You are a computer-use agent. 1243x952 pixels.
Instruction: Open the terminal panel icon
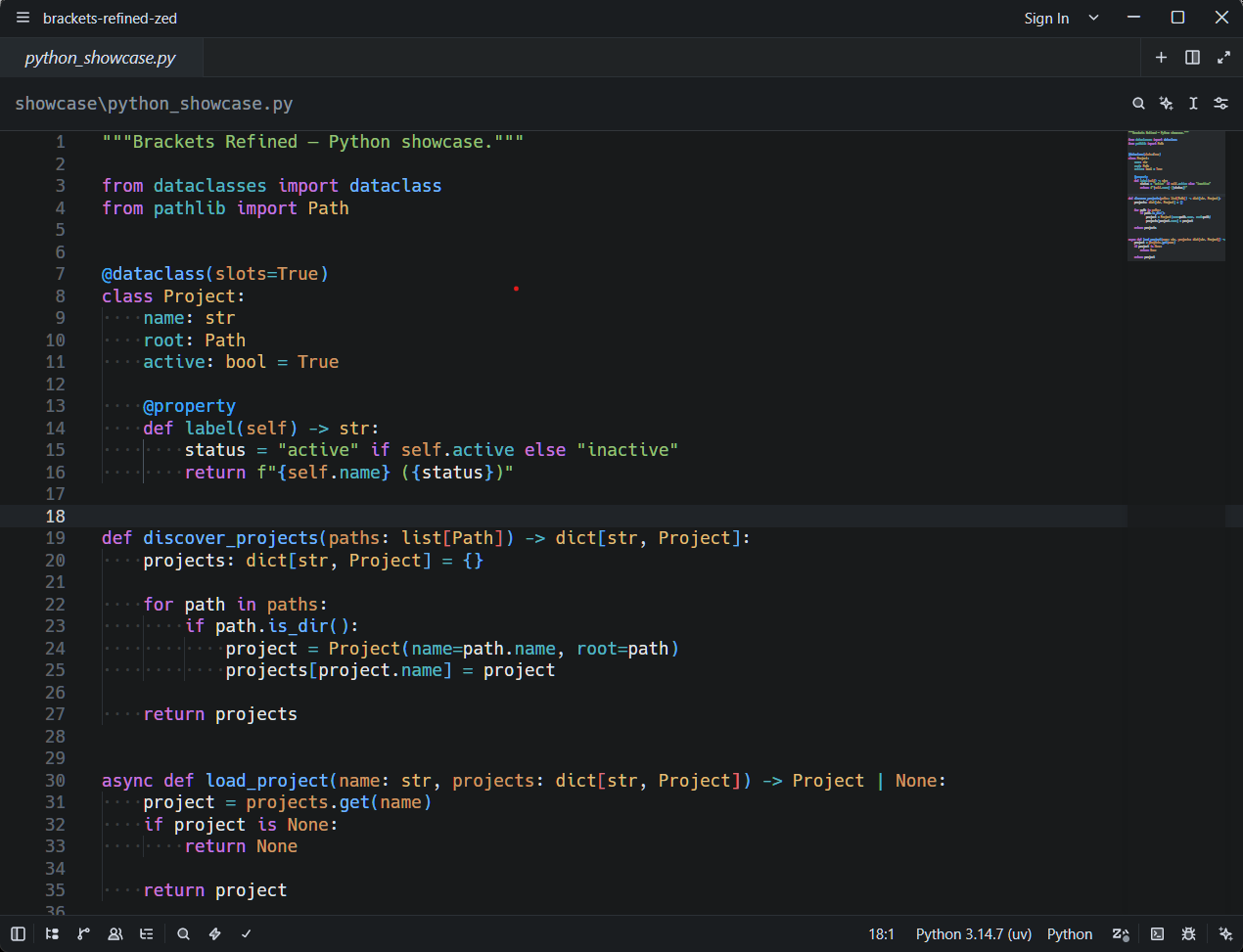coord(1157,933)
